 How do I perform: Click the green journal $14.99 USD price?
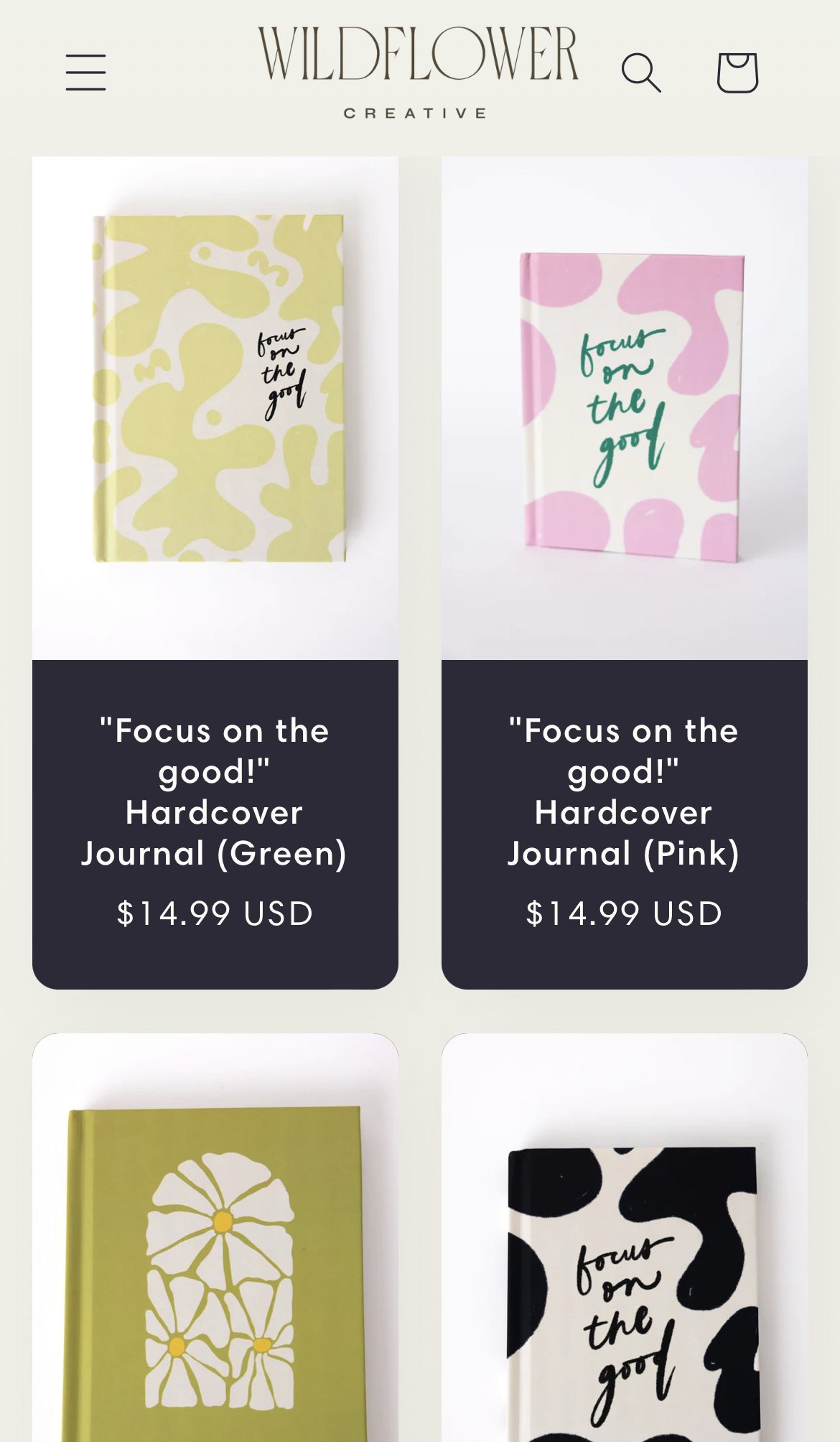pos(215,913)
